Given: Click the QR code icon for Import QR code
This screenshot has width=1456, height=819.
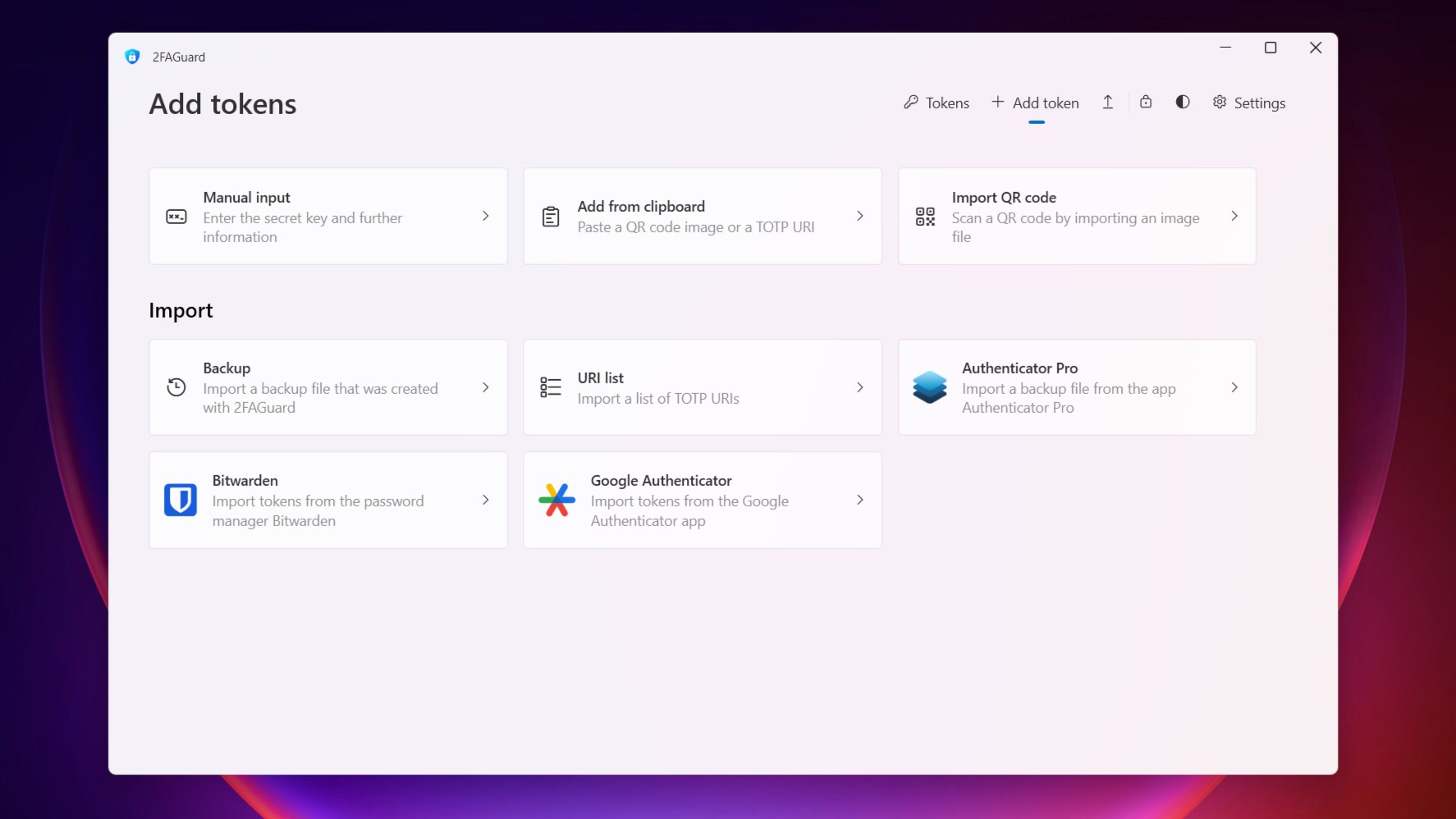Looking at the screenshot, I should click(x=926, y=216).
